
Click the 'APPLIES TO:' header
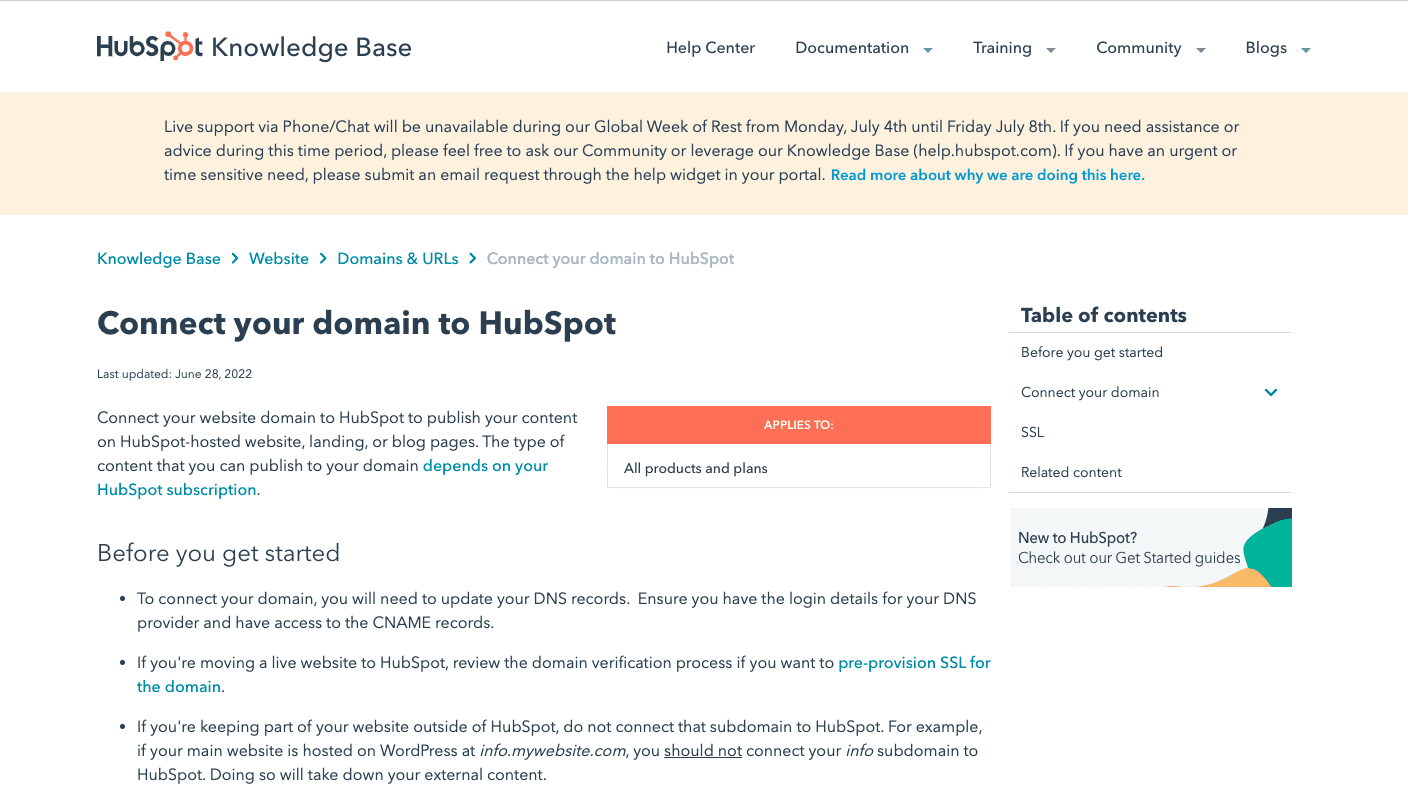799,425
